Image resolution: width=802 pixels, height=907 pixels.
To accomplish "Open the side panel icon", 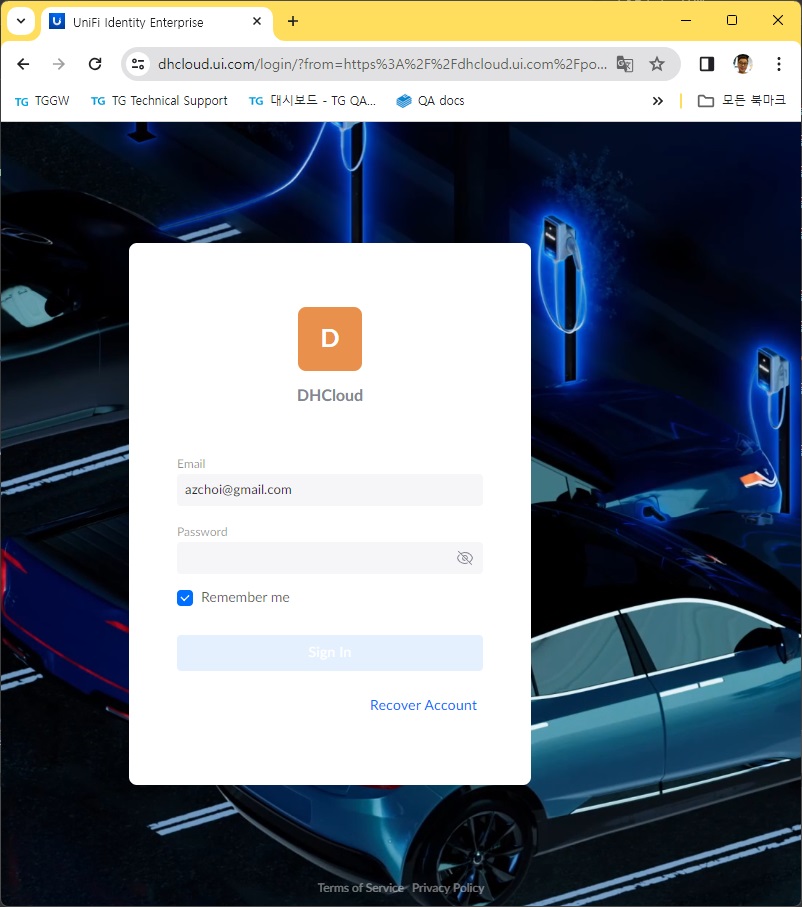I will pos(707,64).
